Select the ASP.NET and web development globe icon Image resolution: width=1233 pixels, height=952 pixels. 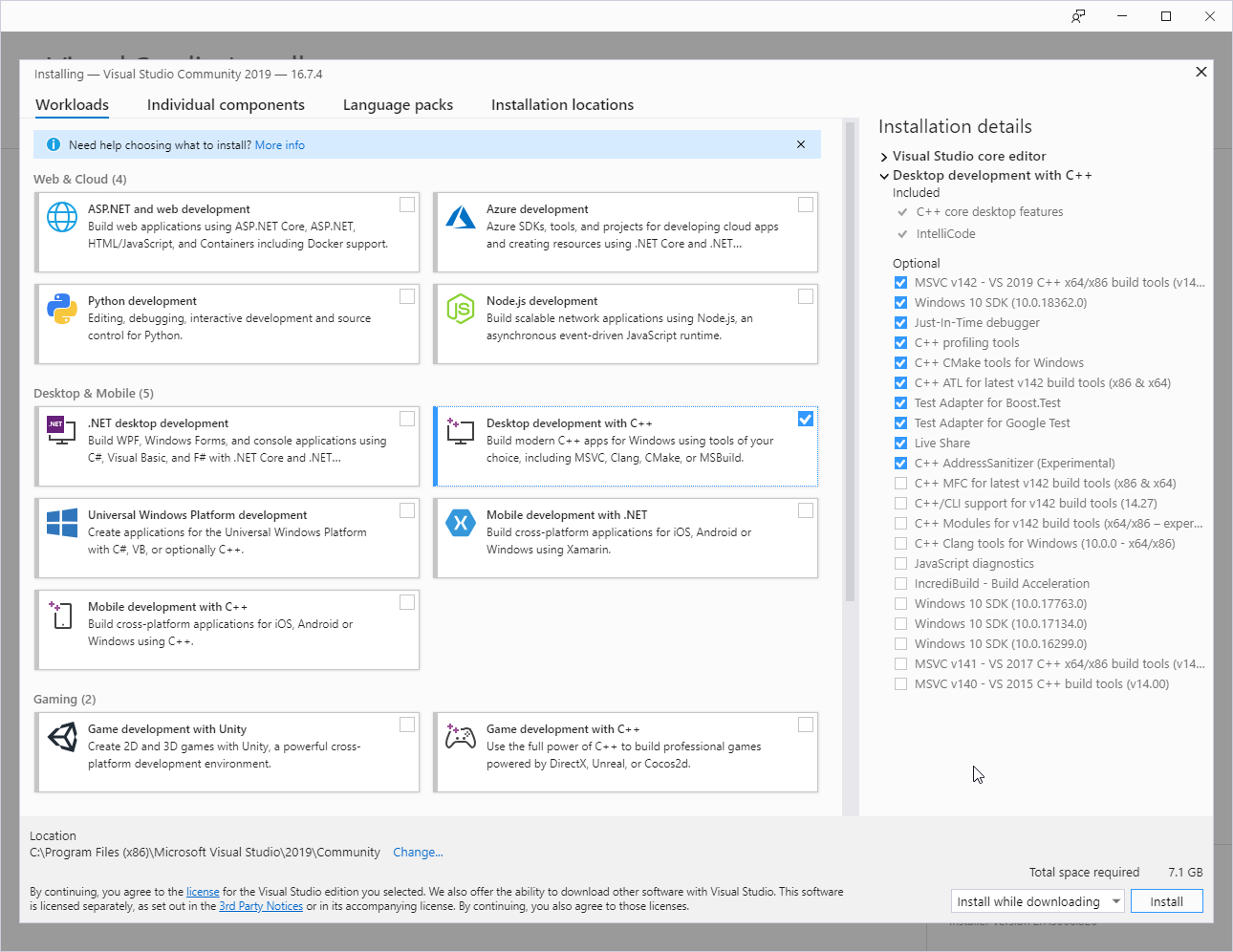pyautogui.click(x=62, y=217)
